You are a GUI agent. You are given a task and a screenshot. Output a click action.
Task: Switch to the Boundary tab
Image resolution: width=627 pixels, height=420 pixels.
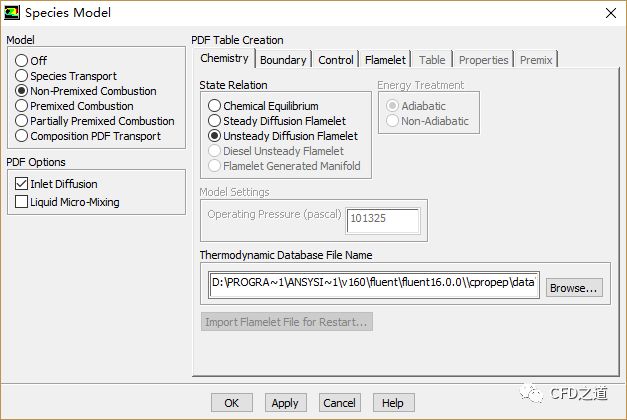point(283,60)
